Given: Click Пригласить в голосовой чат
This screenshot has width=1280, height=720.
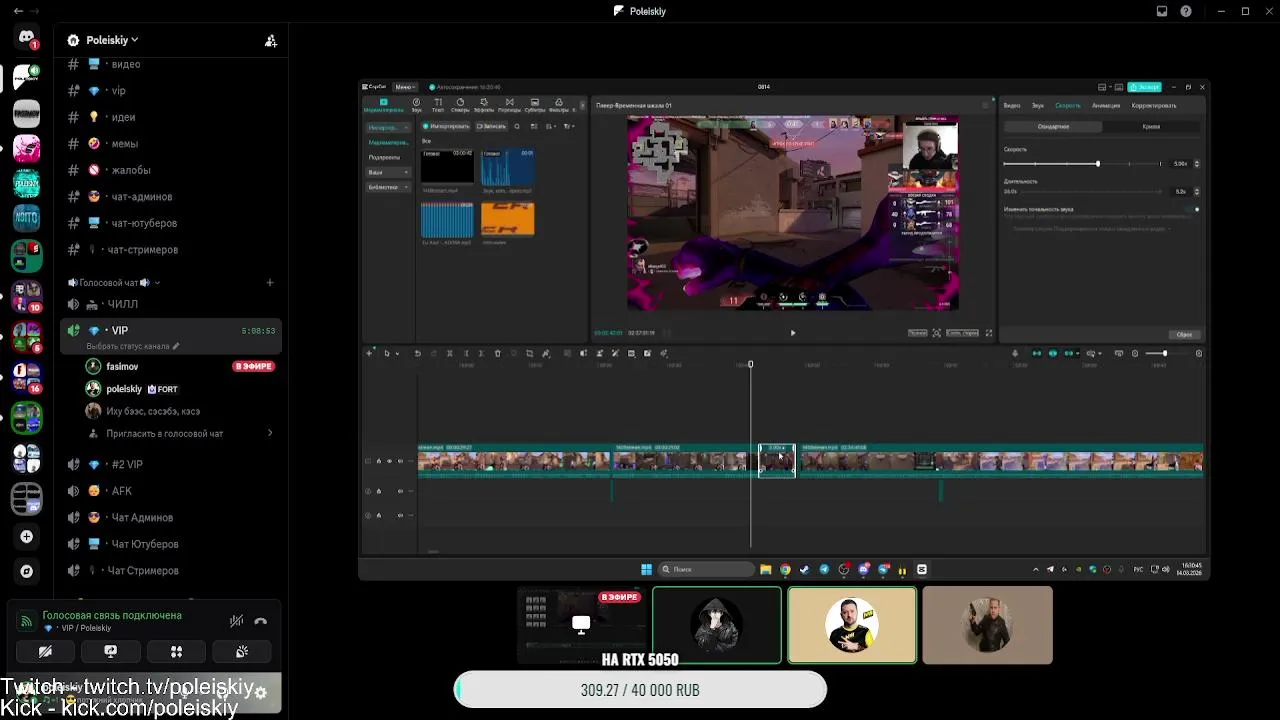Looking at the screenshot, I should point(165,433).
